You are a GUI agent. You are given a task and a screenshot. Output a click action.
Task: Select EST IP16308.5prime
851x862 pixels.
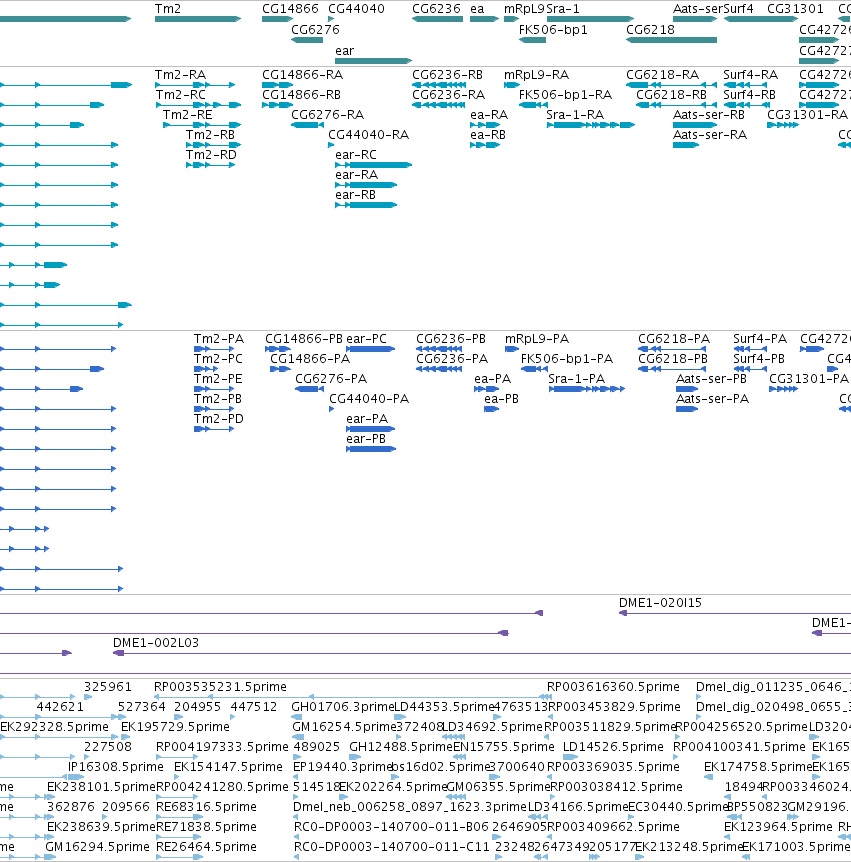pos(115,767)
